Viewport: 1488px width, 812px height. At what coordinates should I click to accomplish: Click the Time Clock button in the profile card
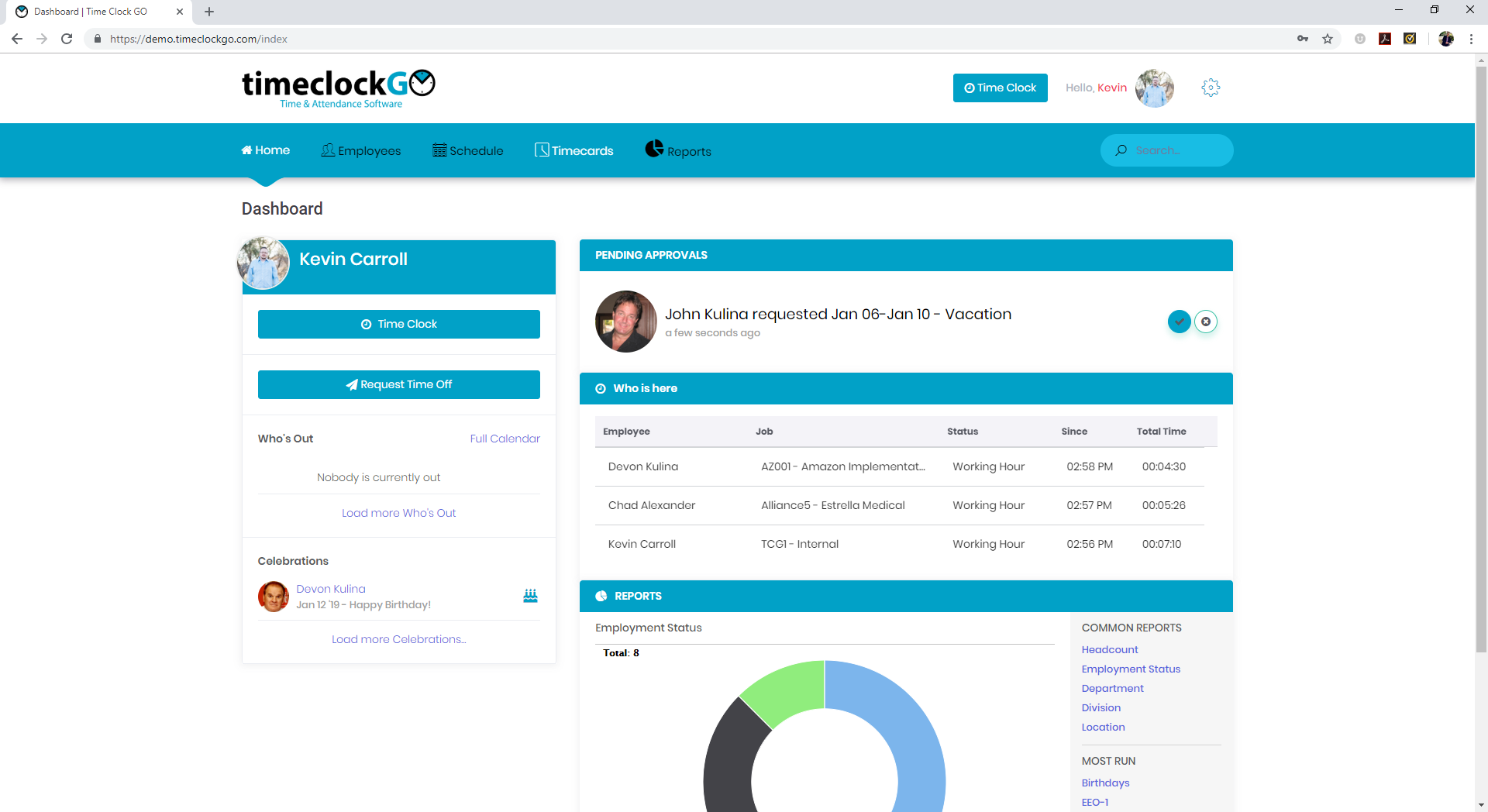(399, 324)
